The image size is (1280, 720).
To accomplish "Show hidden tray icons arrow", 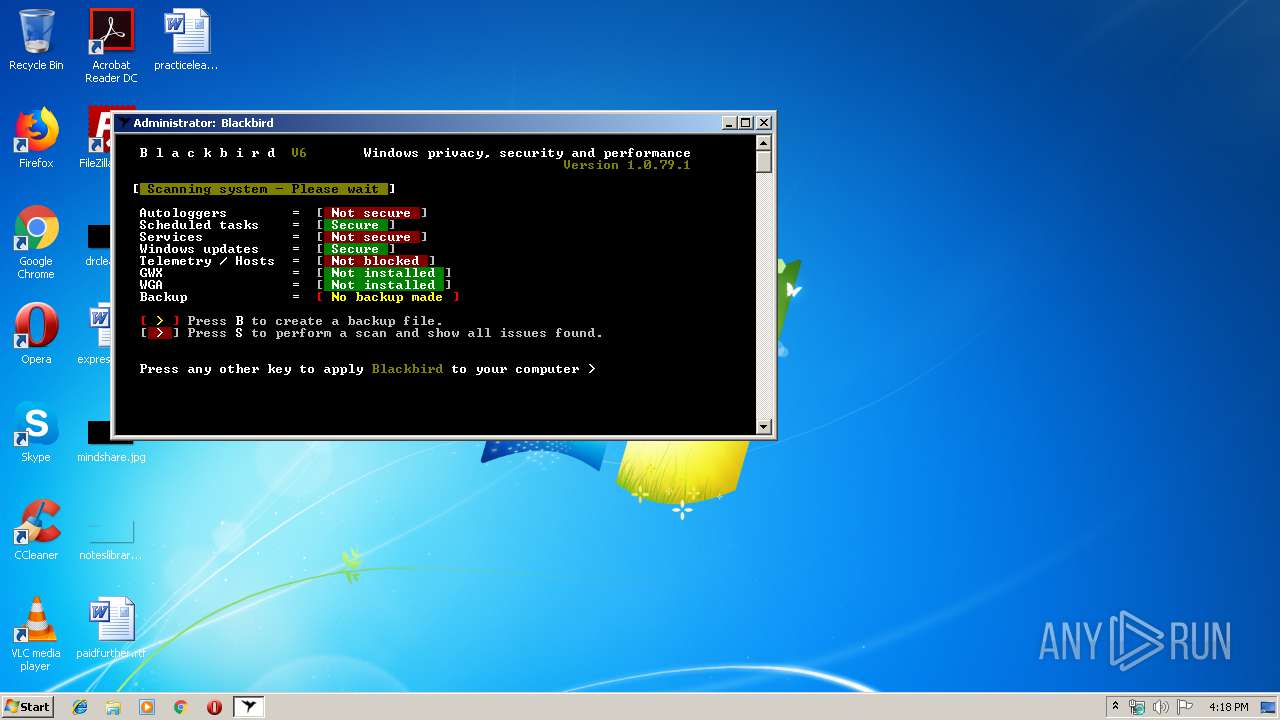I will pos(1115,707).
